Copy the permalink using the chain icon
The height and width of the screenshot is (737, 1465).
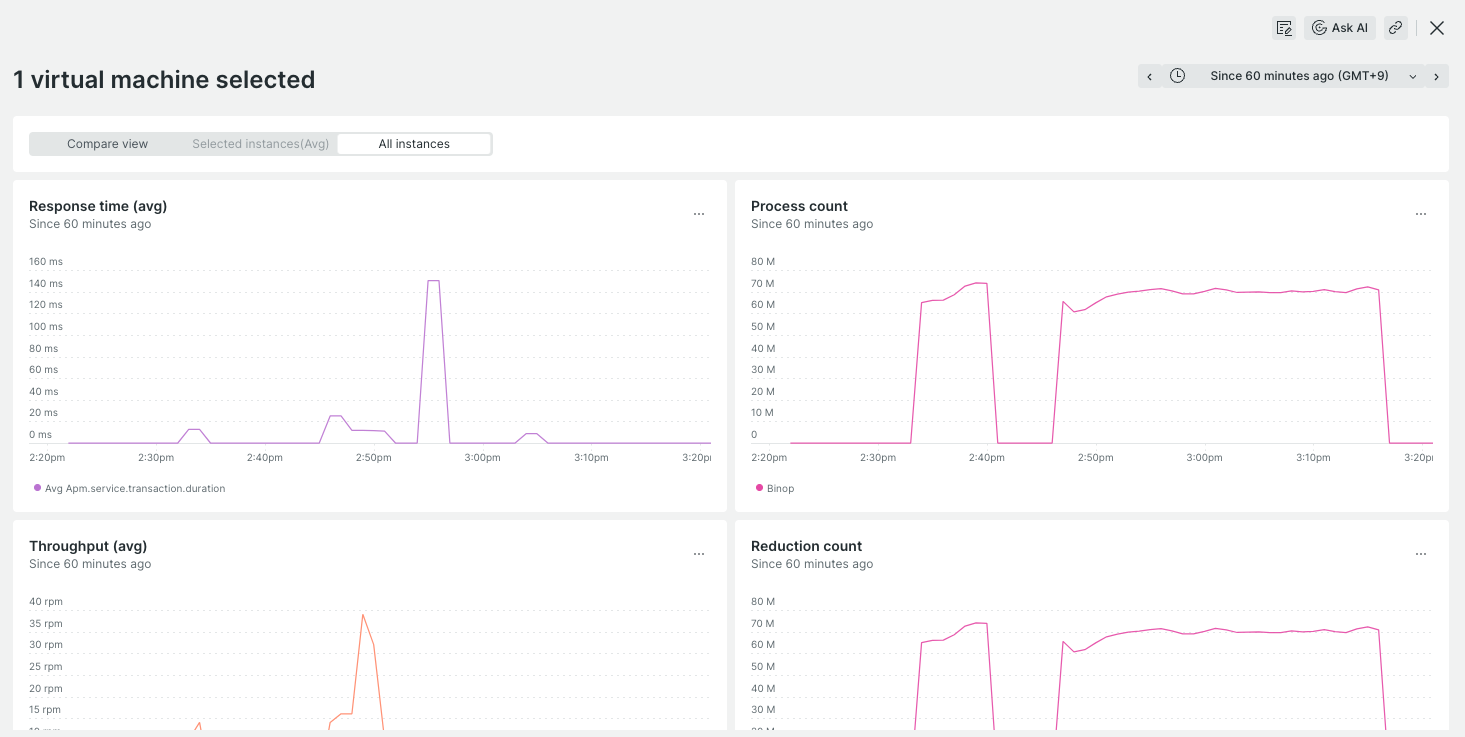pyautogui.click(x=1396, y=28)
